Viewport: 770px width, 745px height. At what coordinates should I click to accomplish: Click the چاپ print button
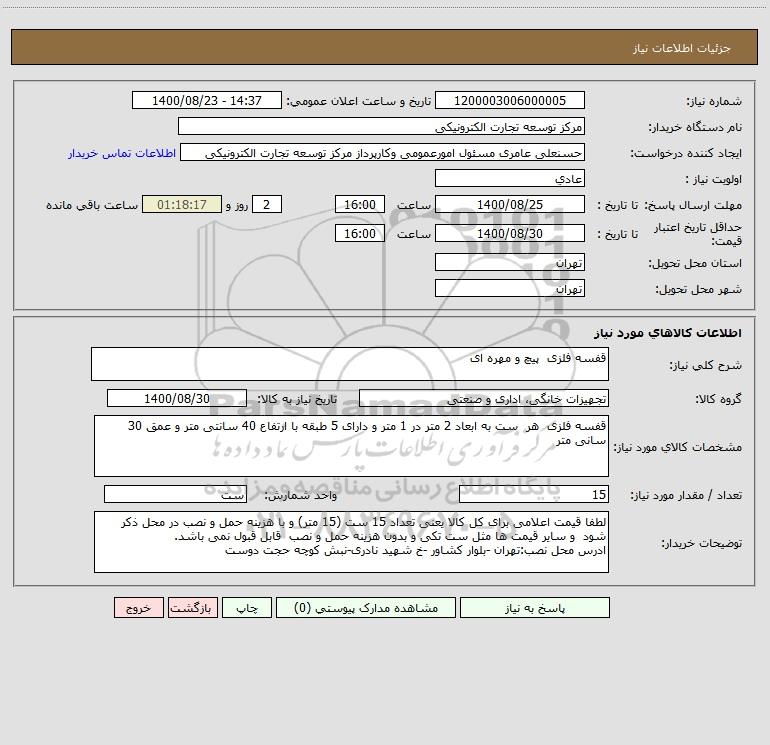pos(247,608)
